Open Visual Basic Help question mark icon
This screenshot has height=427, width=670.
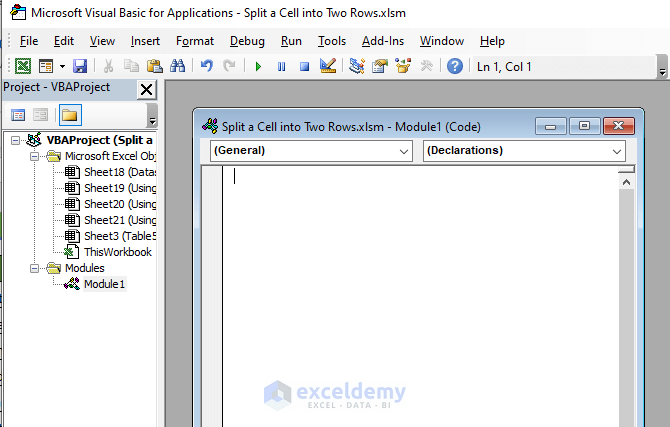(x=455, y=66)
